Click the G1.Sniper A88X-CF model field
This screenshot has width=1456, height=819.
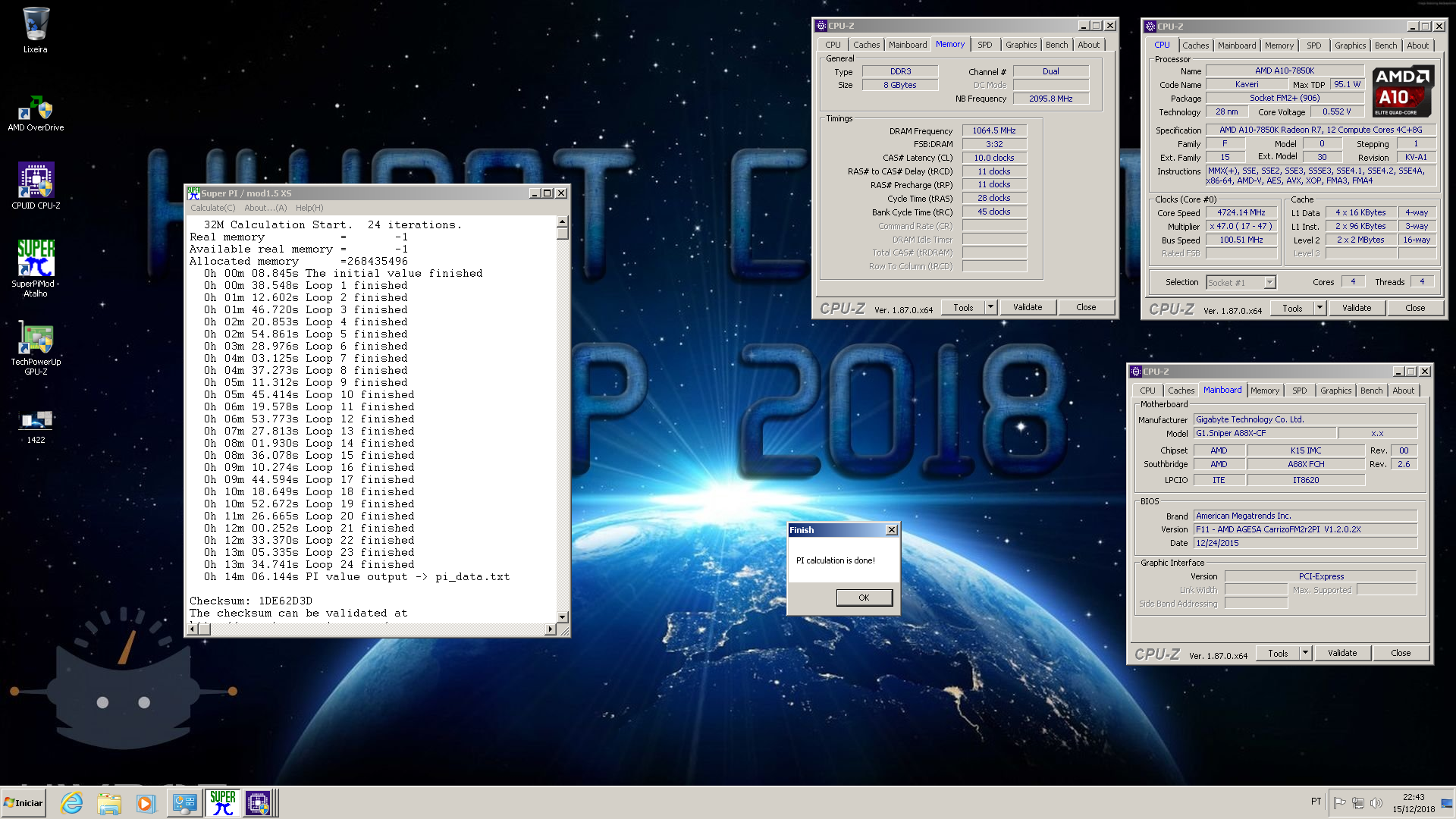pos(1265,434)
